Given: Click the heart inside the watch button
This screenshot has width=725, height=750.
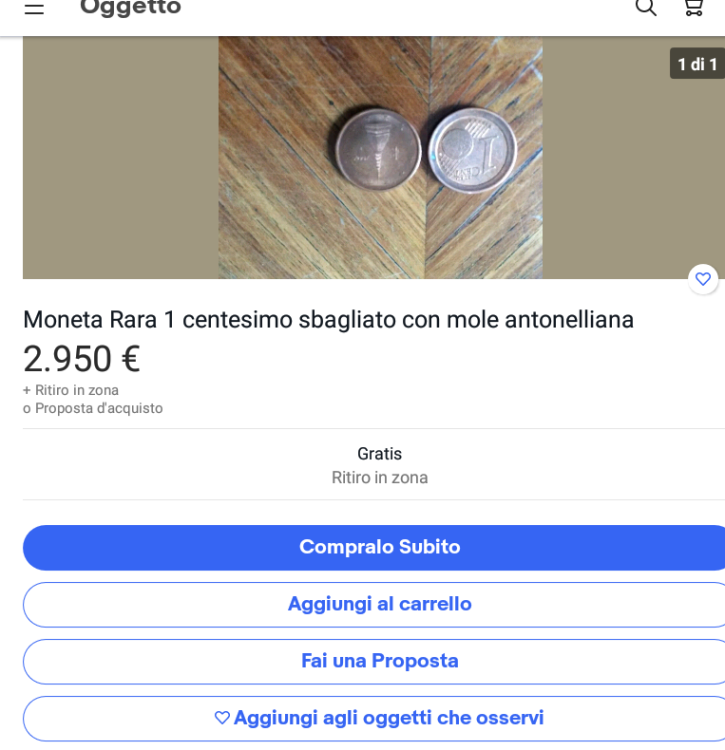Looking at the screenshot, I should coord(222,718).
